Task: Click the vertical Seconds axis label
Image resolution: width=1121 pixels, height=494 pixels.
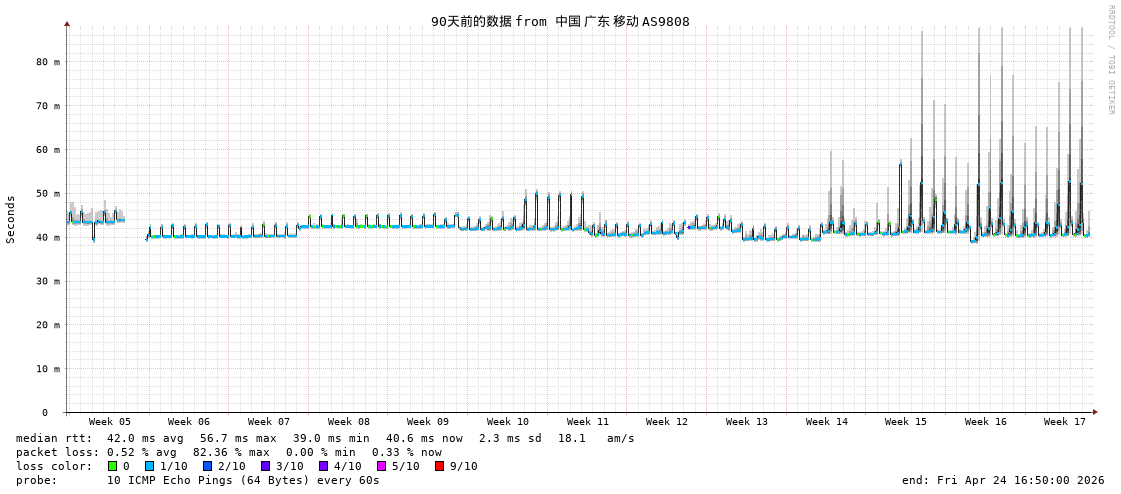Action: pos(11,219)
